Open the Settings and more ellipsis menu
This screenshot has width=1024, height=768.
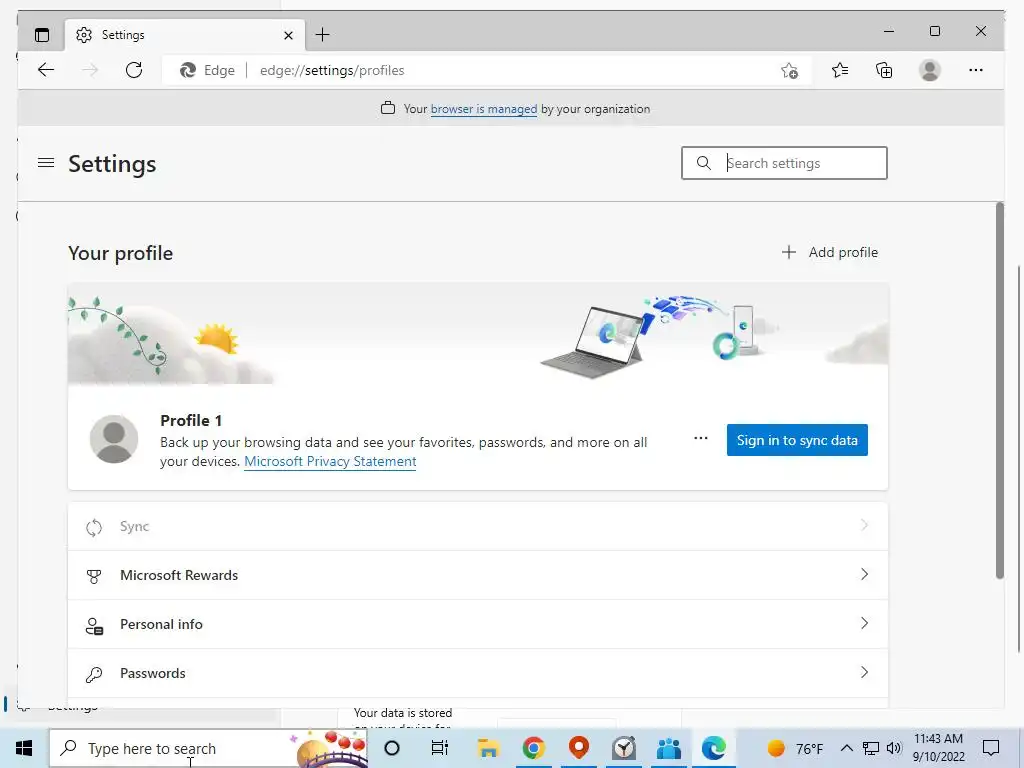(x=976, y=70)
